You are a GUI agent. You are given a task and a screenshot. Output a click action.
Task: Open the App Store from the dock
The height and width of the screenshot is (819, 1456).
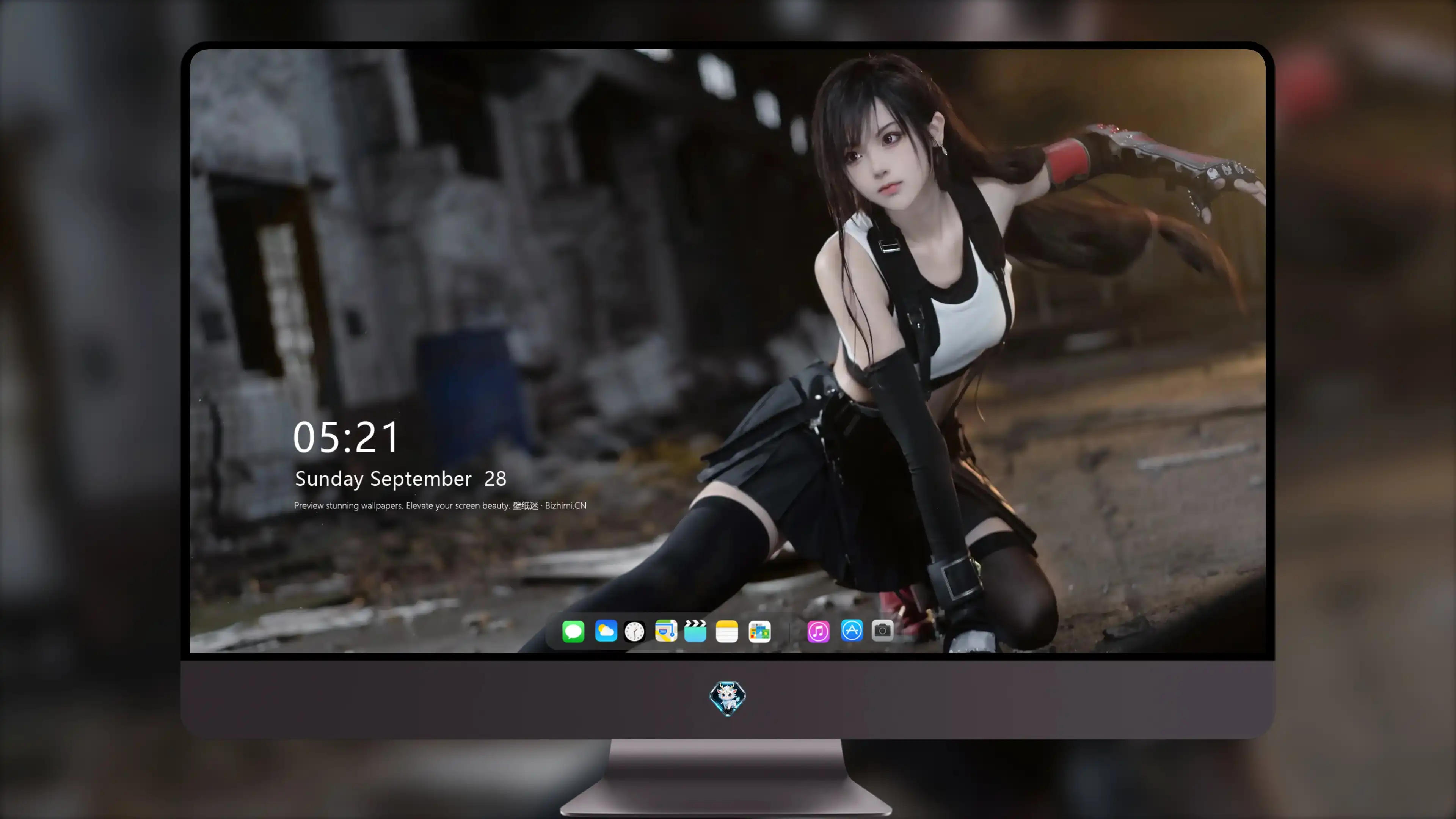tap(852, 631)
